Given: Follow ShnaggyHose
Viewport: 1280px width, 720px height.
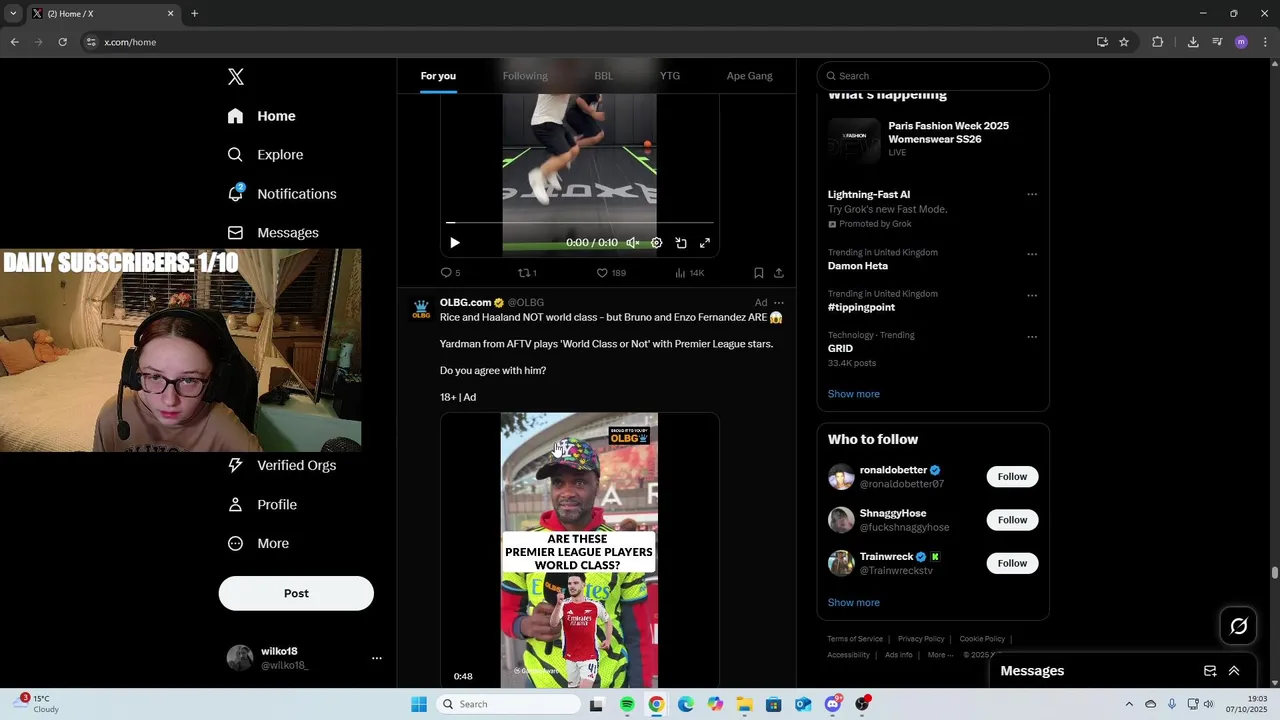Looking at the screenshot, I should 1012,520.
